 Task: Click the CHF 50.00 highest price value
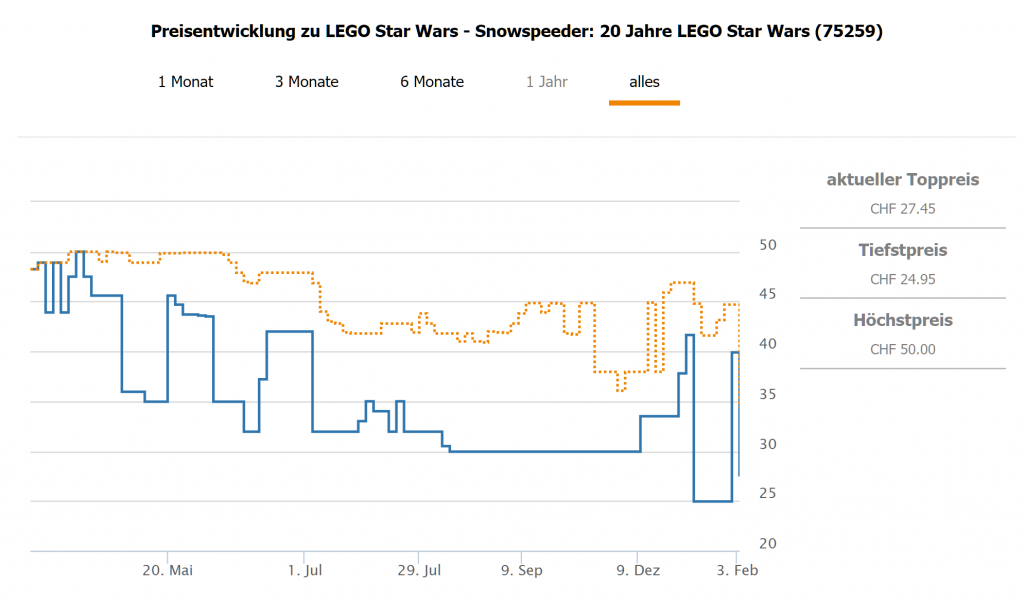902,349
